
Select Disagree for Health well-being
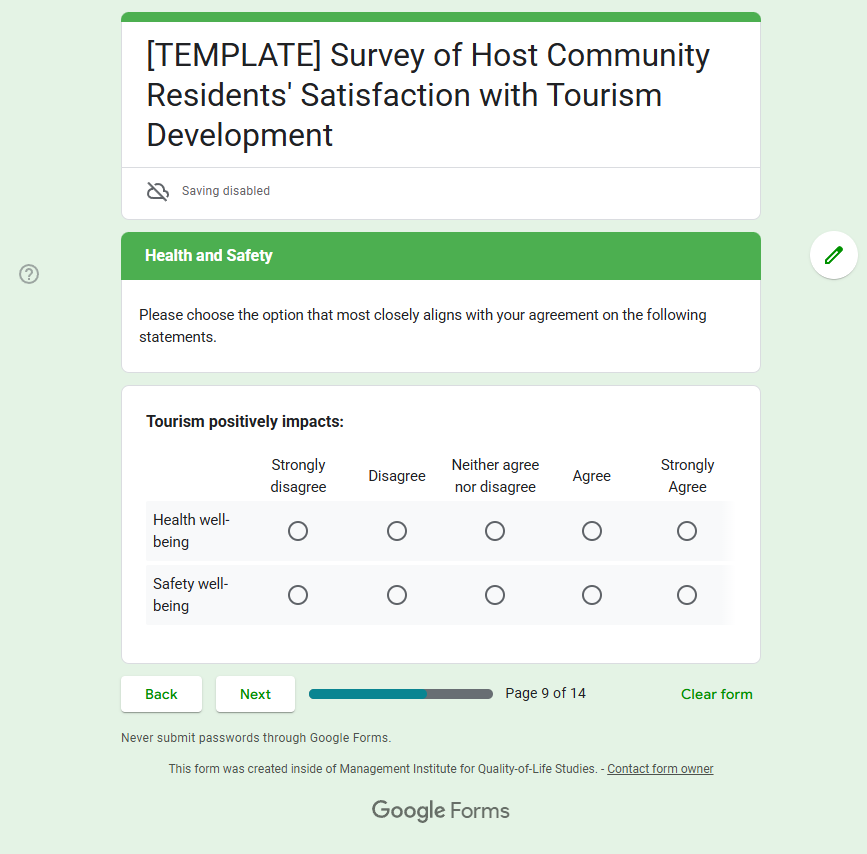(x=397, y=531)
